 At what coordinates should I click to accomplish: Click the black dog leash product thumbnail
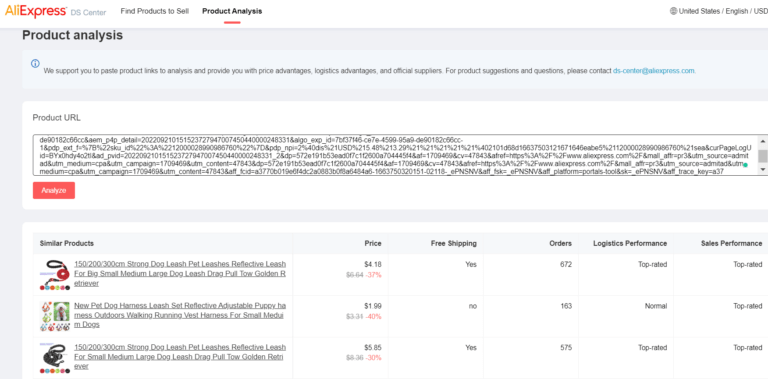pyautogui.click(x=55, y=357)
